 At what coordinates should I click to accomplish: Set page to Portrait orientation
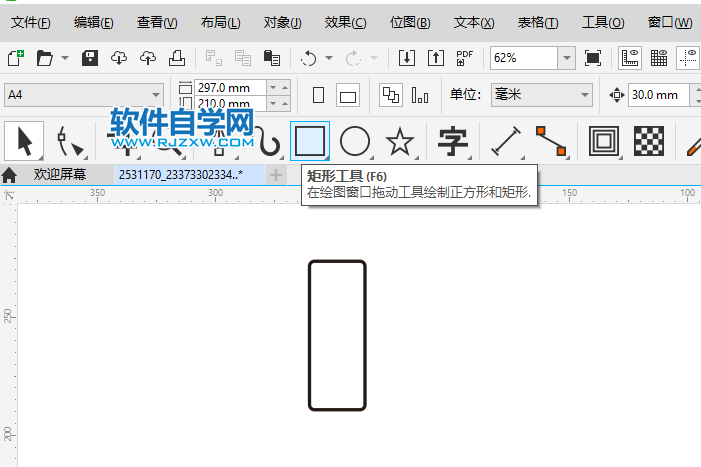click(x=318, y=95)
